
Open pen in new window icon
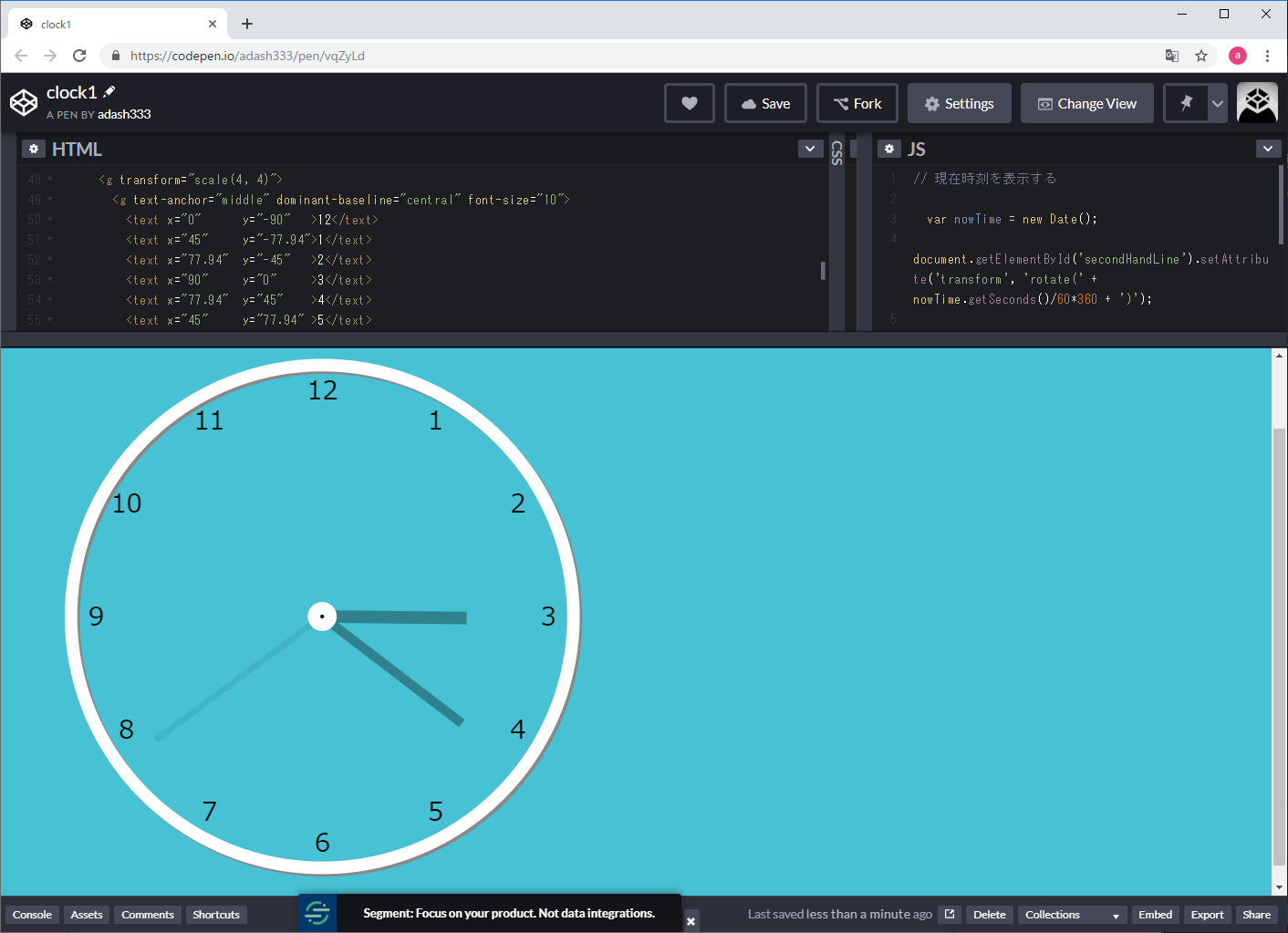(950, 914)
